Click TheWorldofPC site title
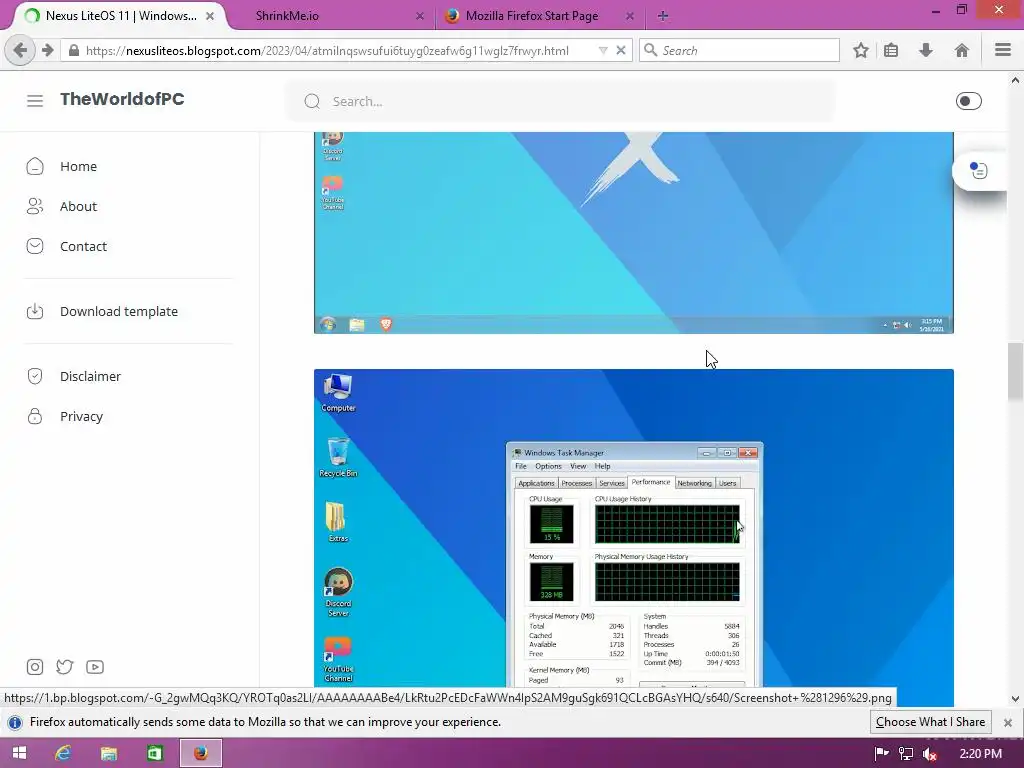The width and height of the screenshot is (1024, 768). tap(122, 99)
